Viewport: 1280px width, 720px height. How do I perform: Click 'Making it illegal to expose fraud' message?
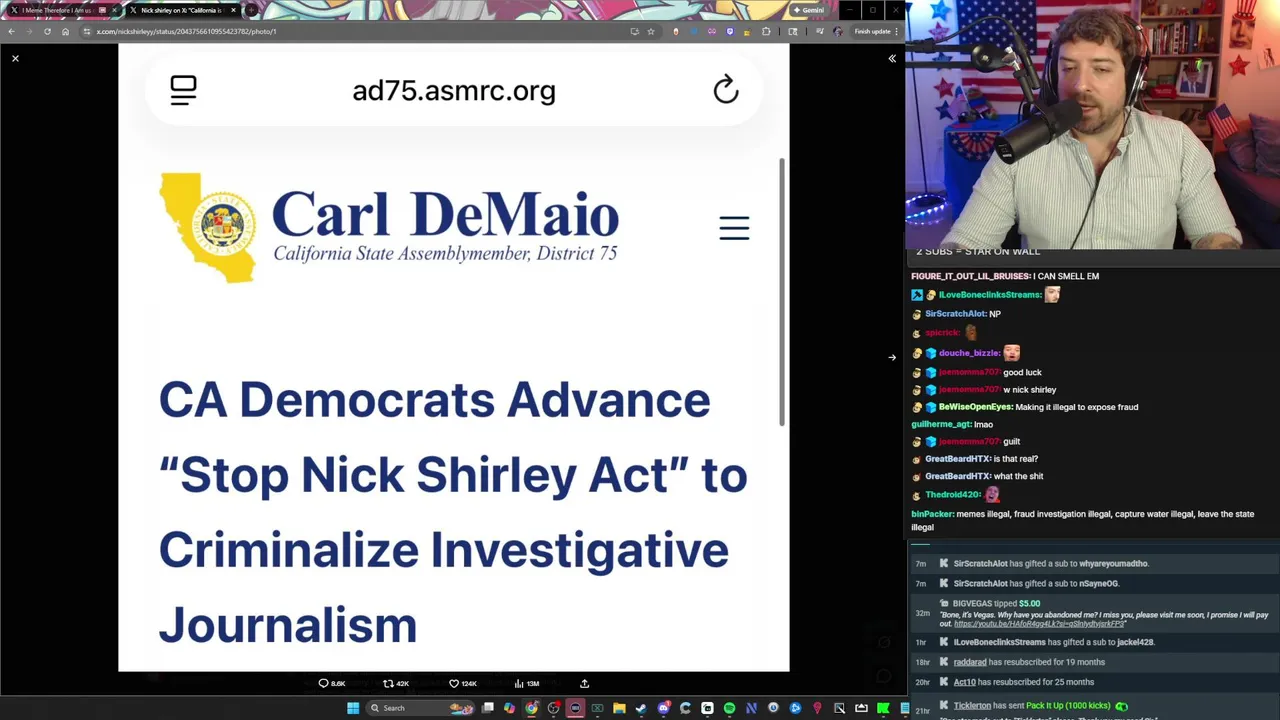pos(1076,407)
